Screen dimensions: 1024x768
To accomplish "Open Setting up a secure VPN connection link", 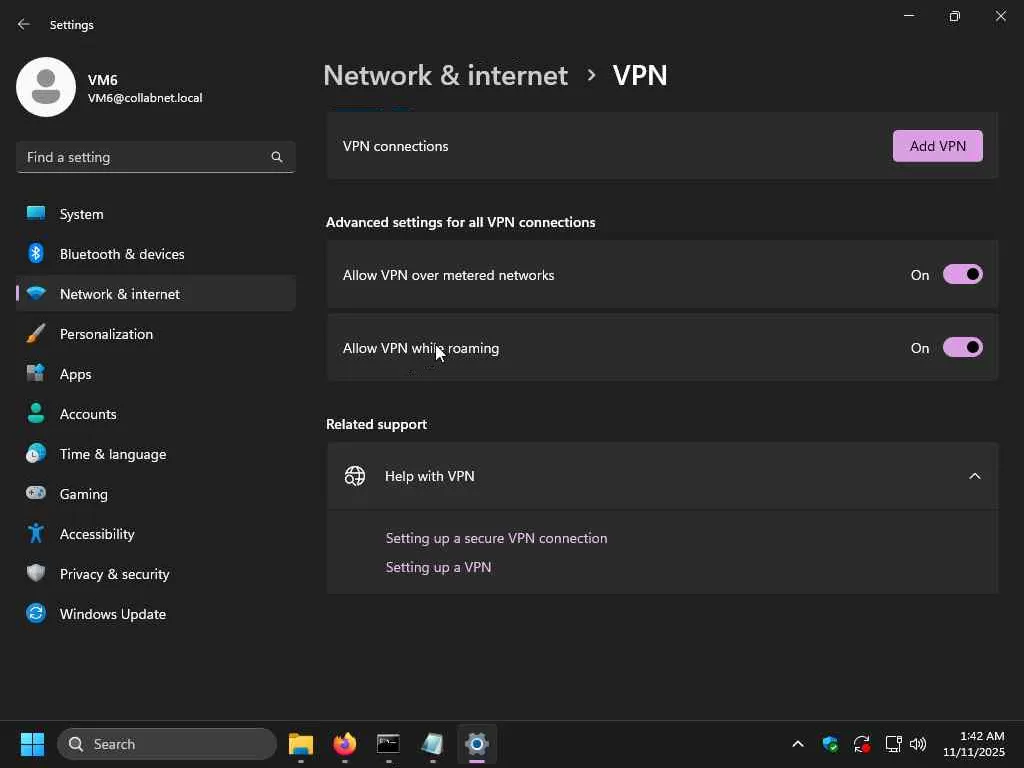I will [496, 538].
